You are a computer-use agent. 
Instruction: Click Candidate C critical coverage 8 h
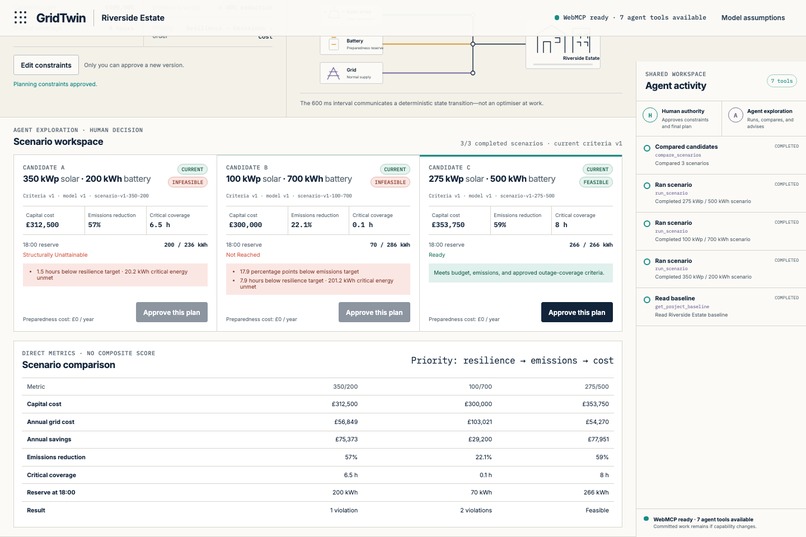[561, 225]
